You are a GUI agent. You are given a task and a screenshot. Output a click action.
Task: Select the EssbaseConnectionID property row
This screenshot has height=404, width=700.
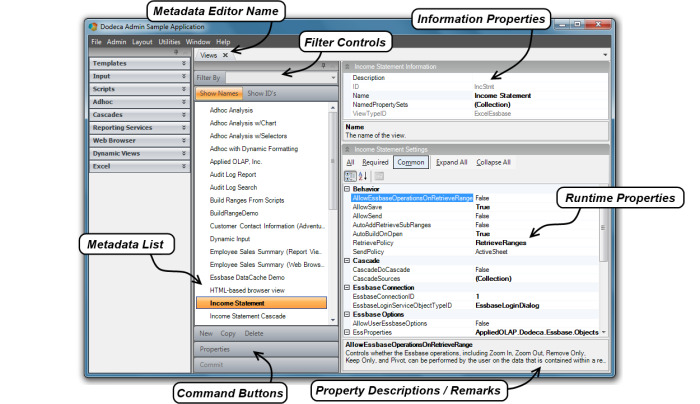click(475, 296)
